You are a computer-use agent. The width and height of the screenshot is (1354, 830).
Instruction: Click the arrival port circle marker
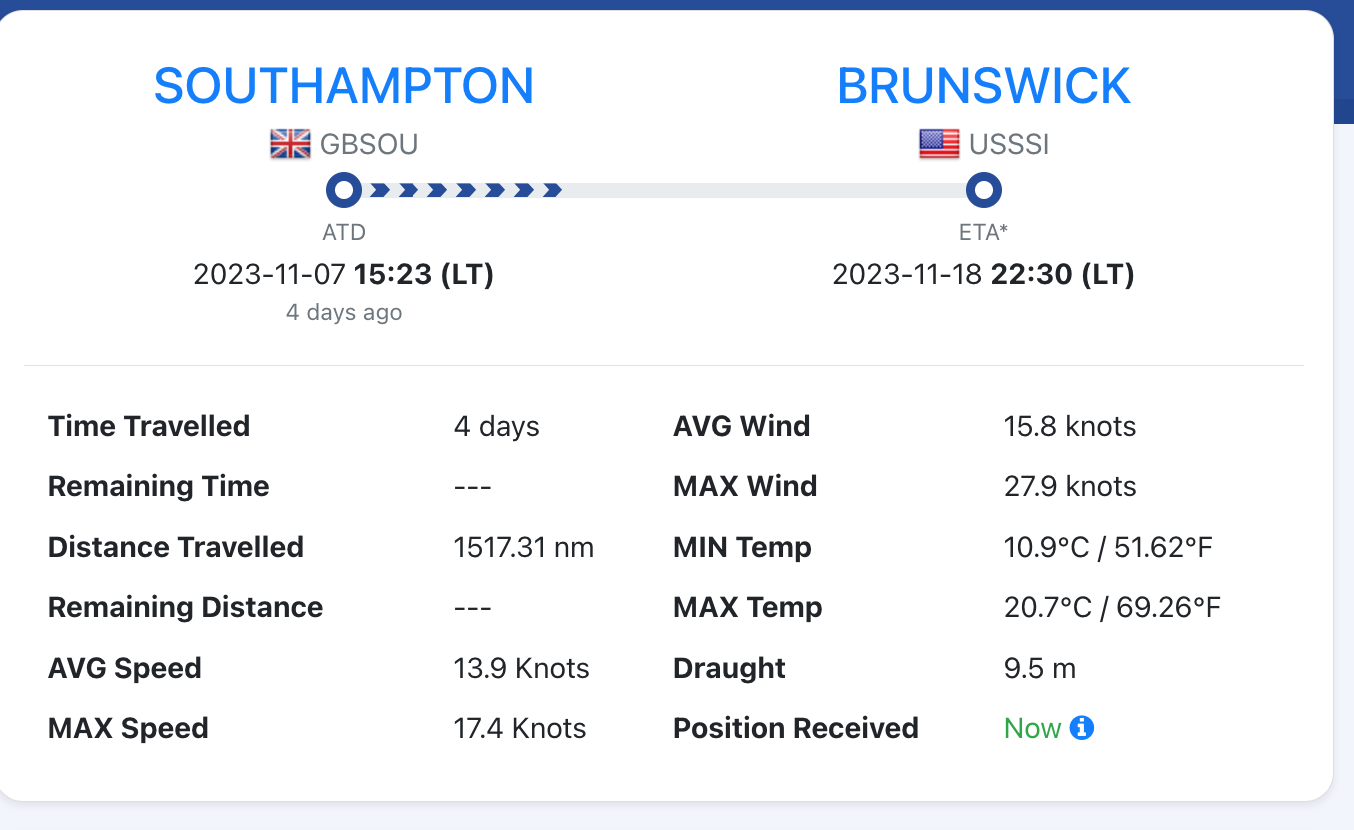(983, 189)
